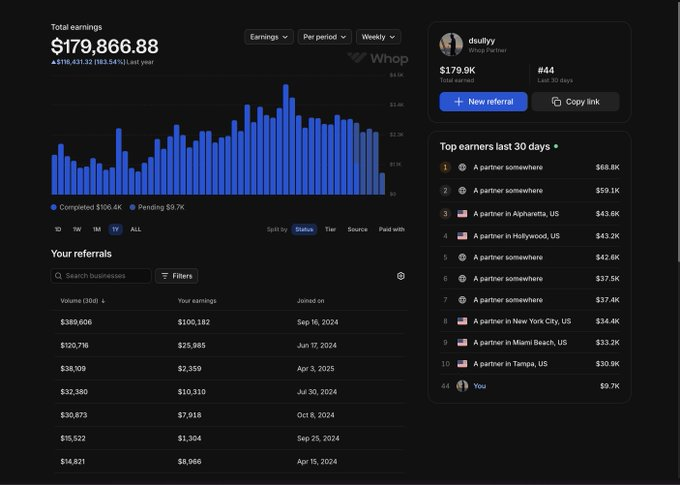Click the search magnifier icon
This screenshot has width=680, height=485.
[59, 276]
